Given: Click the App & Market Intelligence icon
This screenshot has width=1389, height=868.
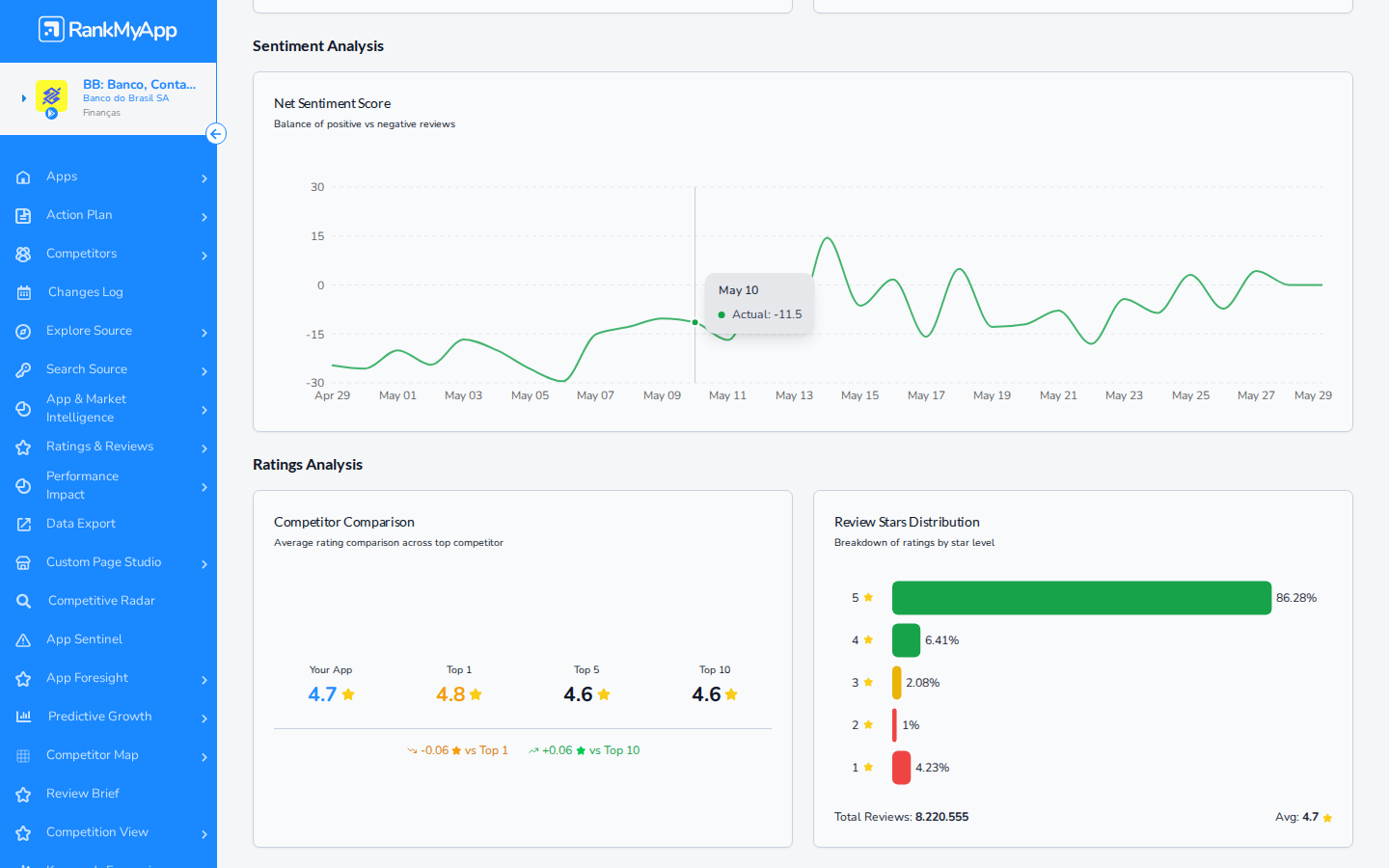Looking at the screenshot, I should [23, 409].
